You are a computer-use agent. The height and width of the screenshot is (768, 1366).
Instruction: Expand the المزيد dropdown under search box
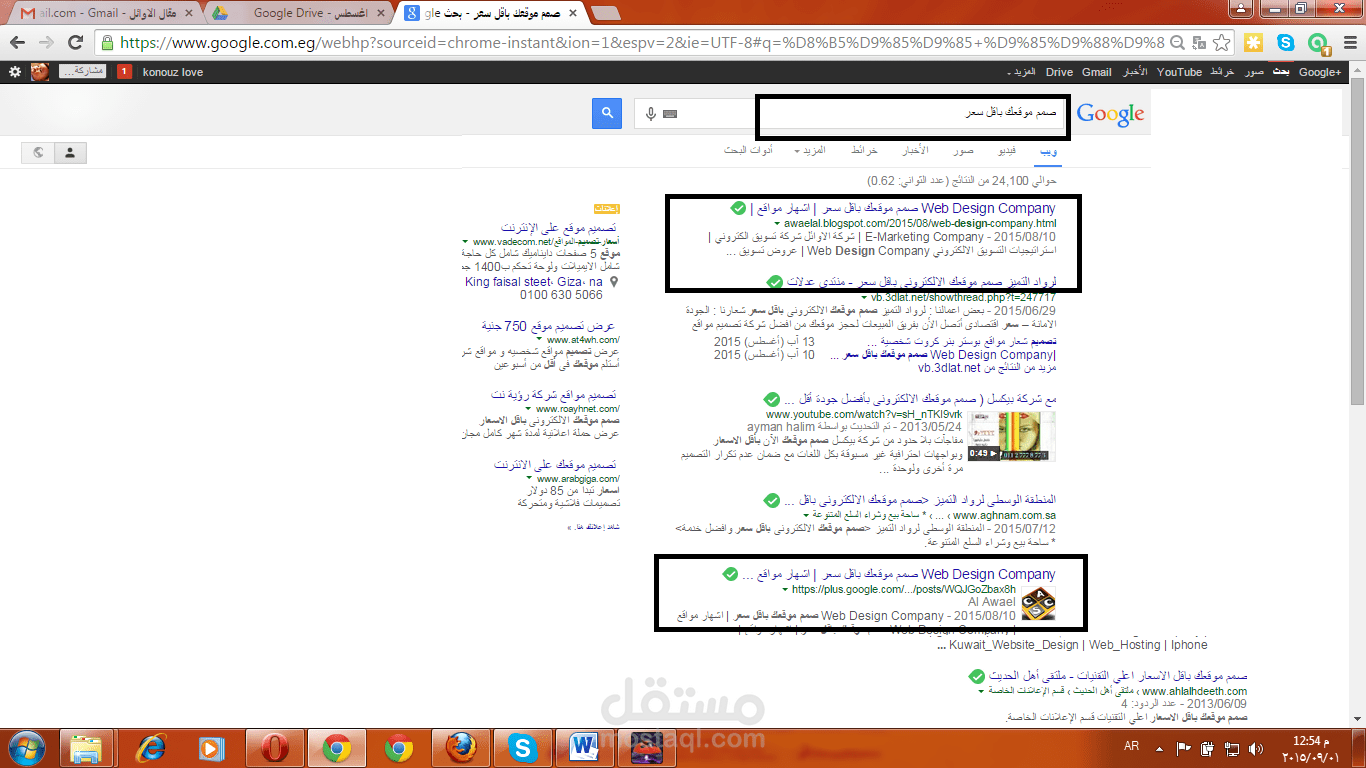(x=809, y=150)
